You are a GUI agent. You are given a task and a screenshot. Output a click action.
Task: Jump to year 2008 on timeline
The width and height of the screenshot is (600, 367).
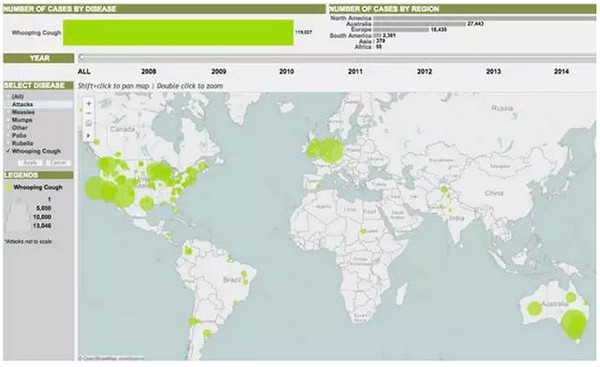click(x=148, y=71)
